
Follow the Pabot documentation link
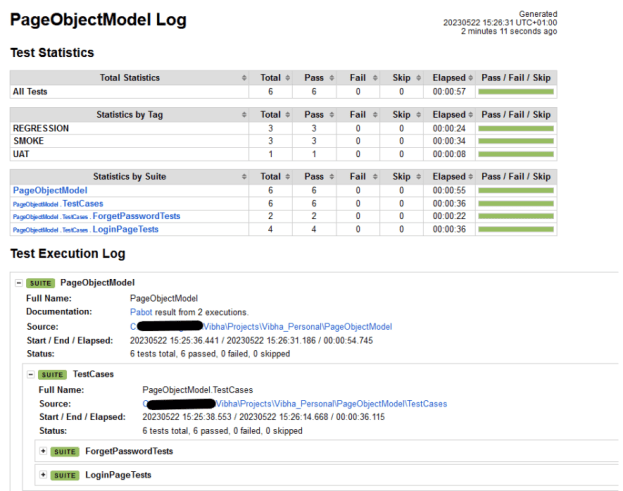(143, 312)
